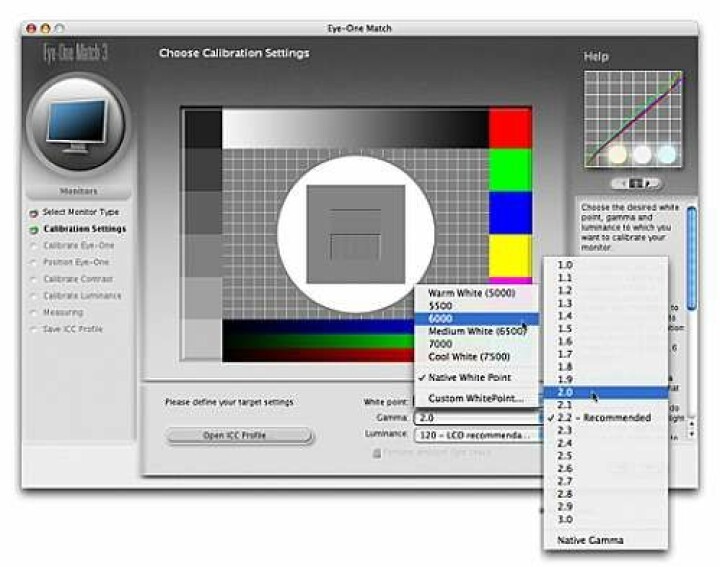This screenshot has width=720, height=567.
Task: Choose gamma value 2.3
Action: 606,430
